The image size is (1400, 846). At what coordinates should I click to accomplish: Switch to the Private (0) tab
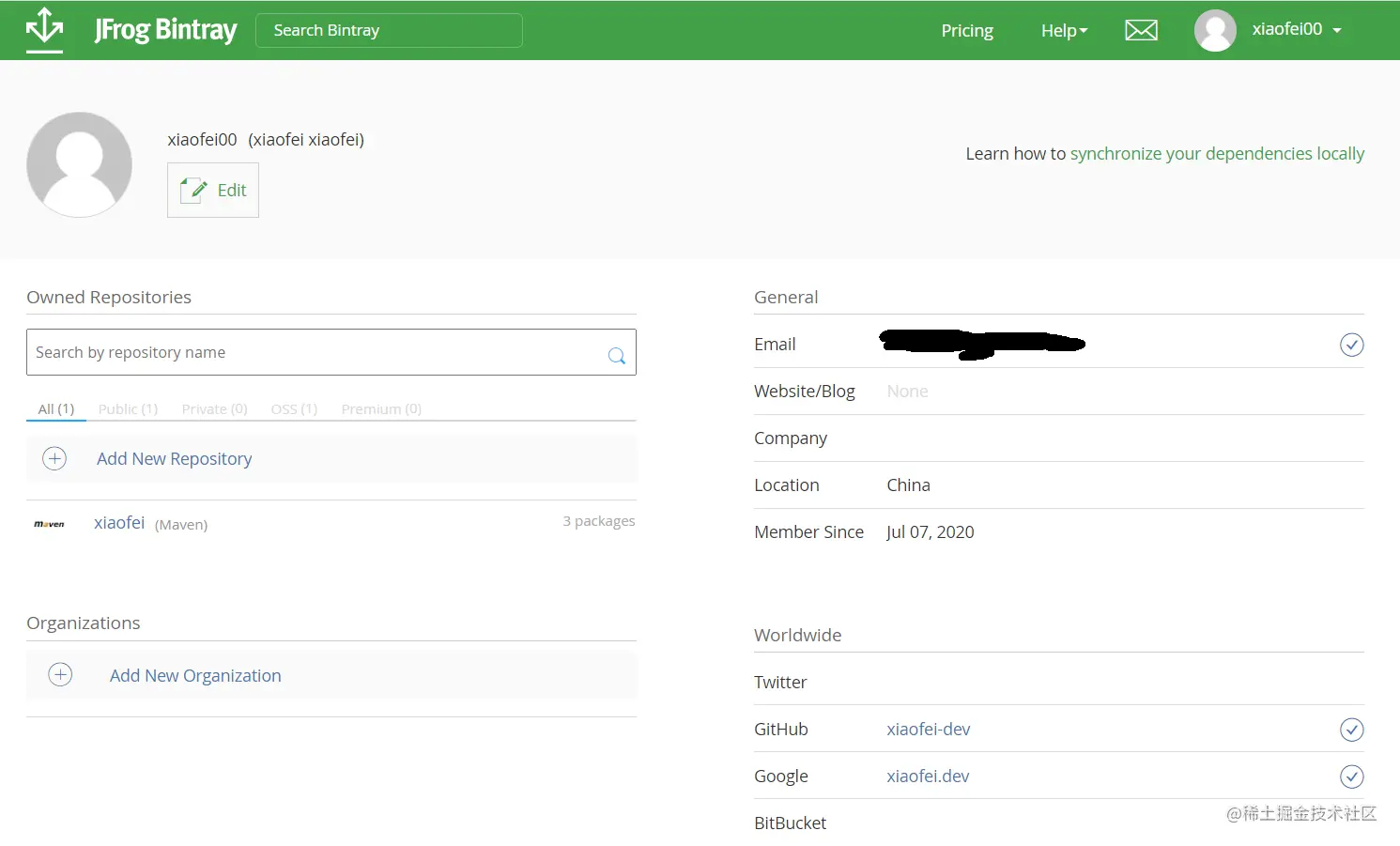[x=214, y=408]
